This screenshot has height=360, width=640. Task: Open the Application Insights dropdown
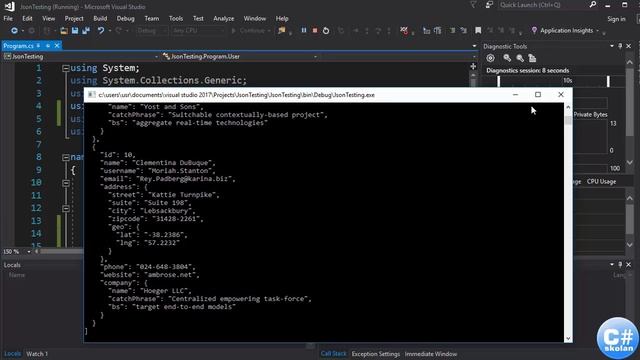[x=598, y=31]
